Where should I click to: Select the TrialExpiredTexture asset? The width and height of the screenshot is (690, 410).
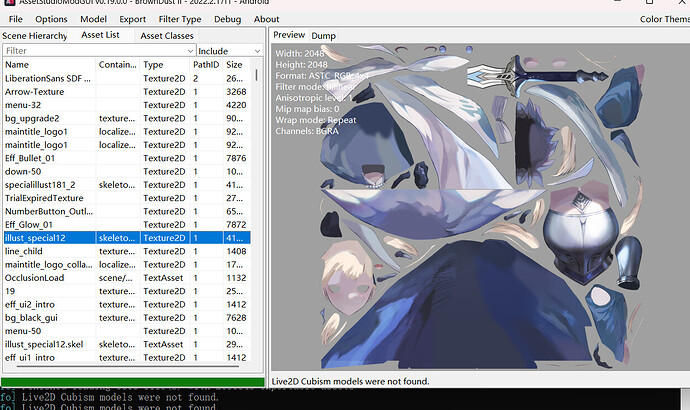tap(127, 198)
